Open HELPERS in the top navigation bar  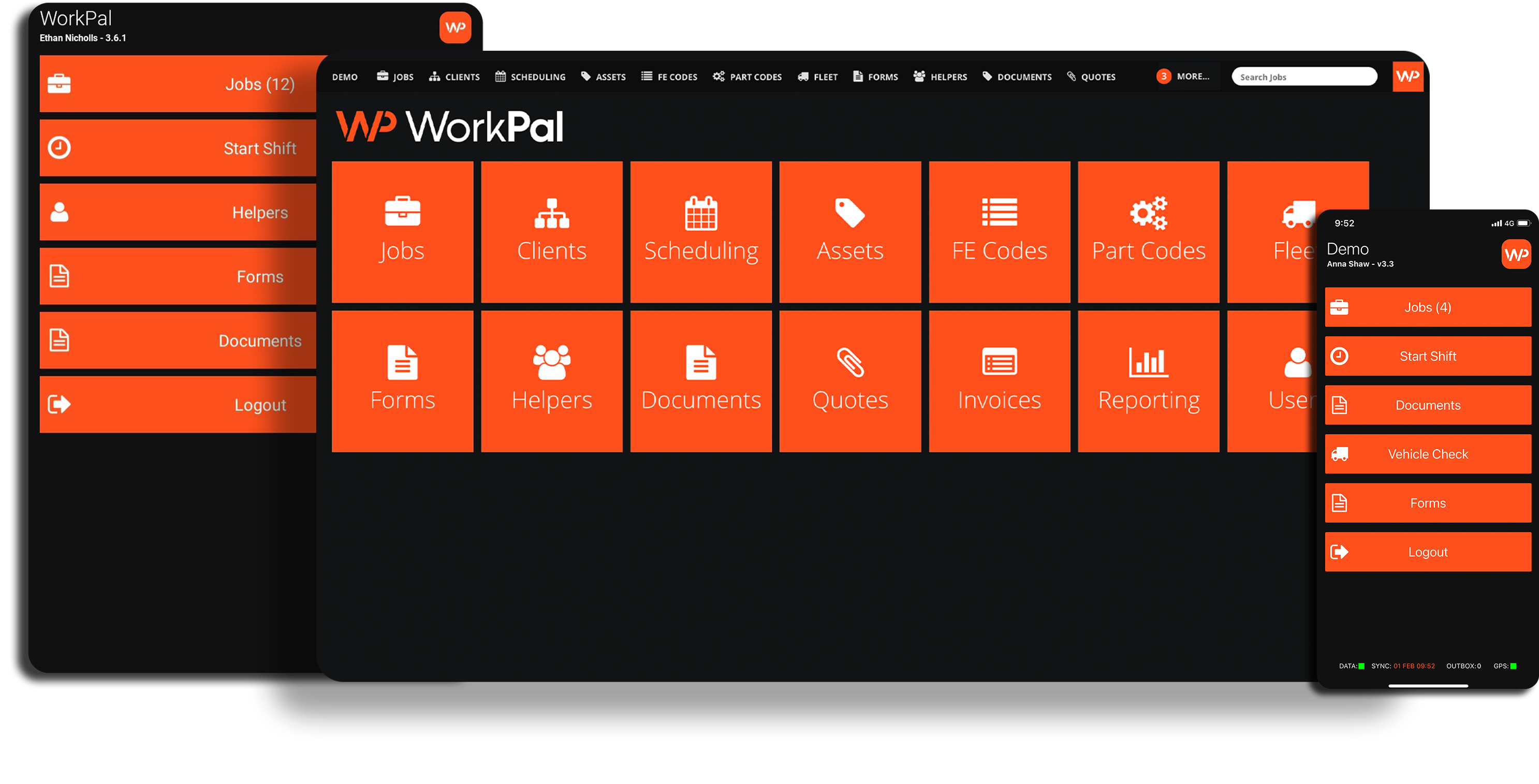[940, 77]
